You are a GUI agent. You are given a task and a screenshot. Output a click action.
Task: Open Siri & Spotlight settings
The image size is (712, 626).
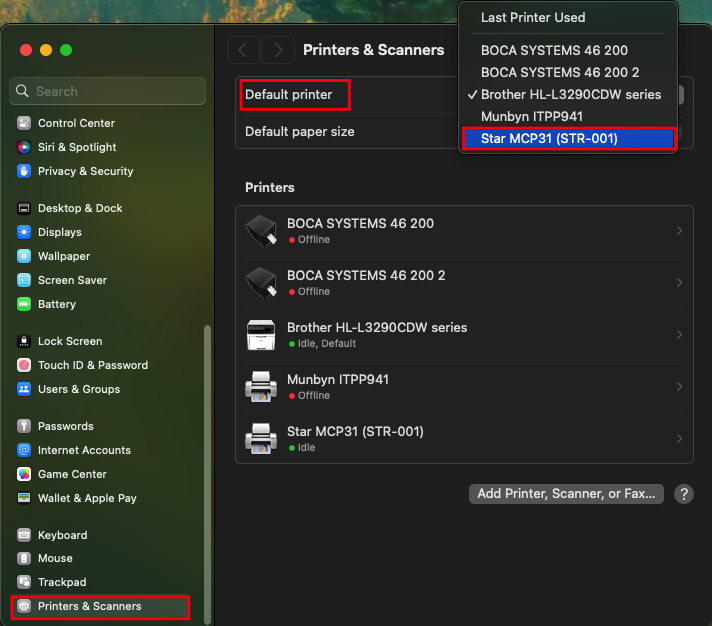coord(77,147)
